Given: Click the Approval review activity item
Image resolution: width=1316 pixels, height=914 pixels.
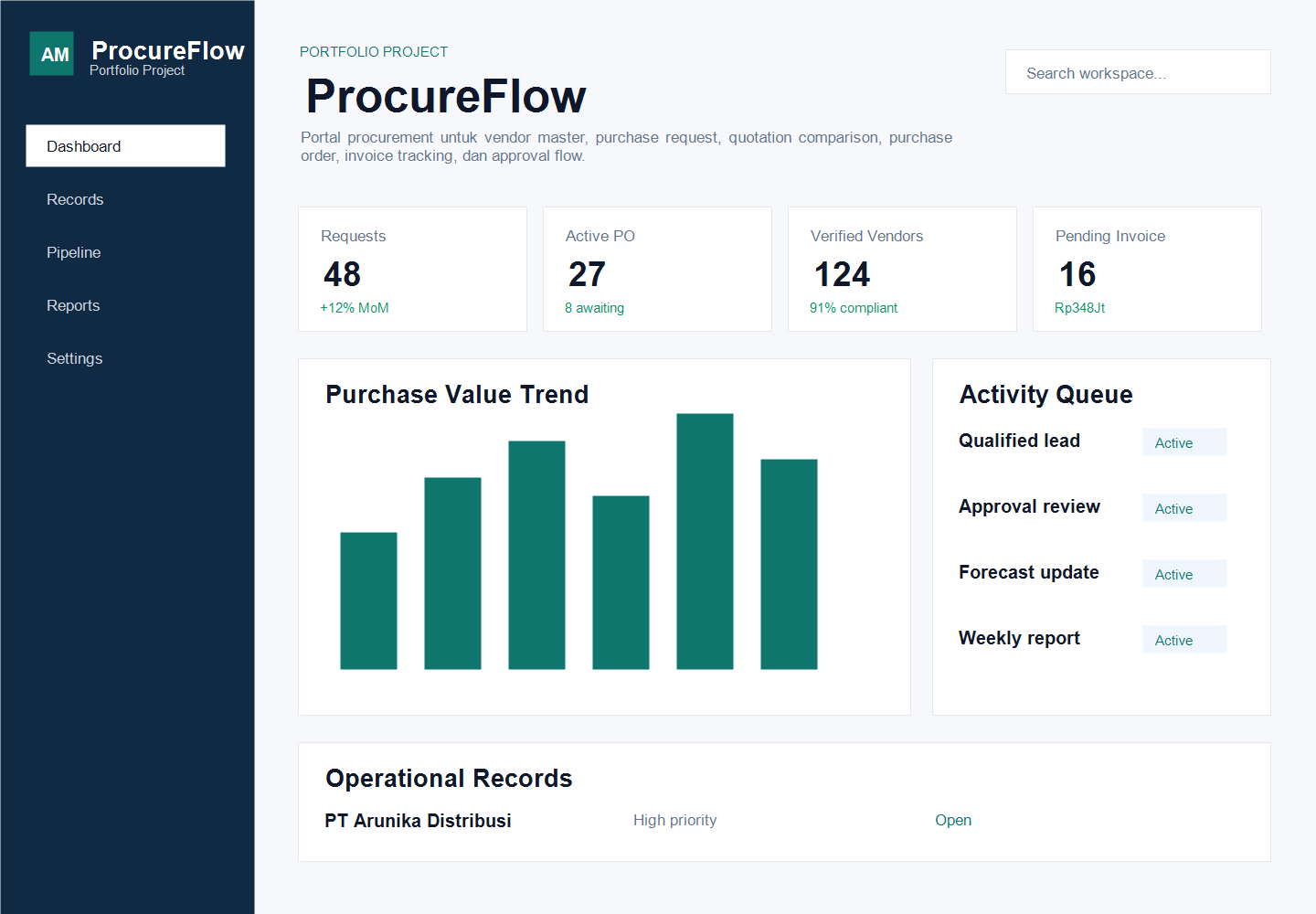Looking at the screenshot, I should (x=1029, y=506).
